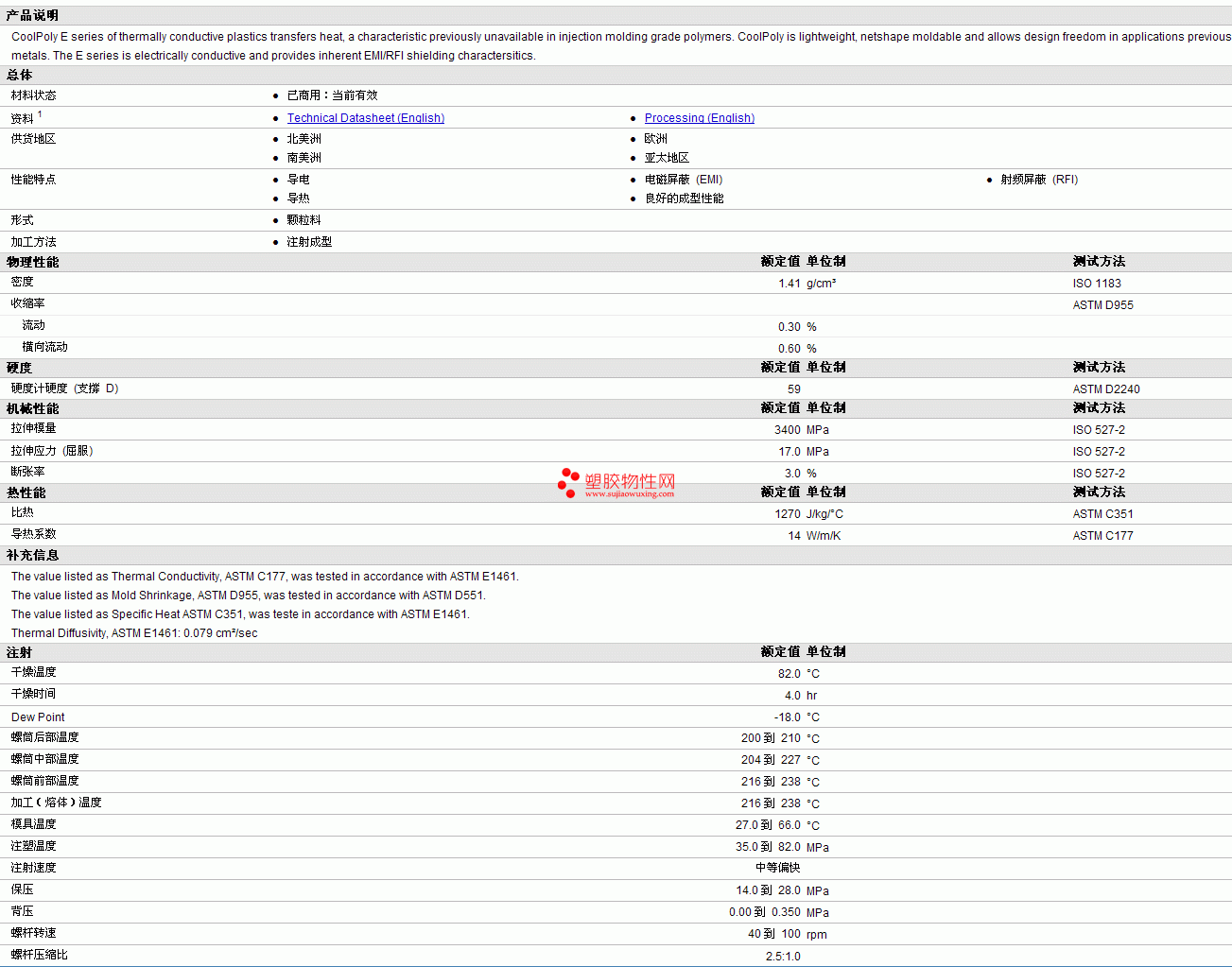Click the 热性能 section header
The width and height of the screenshot is (1232, 967).
tap(26, 492)
